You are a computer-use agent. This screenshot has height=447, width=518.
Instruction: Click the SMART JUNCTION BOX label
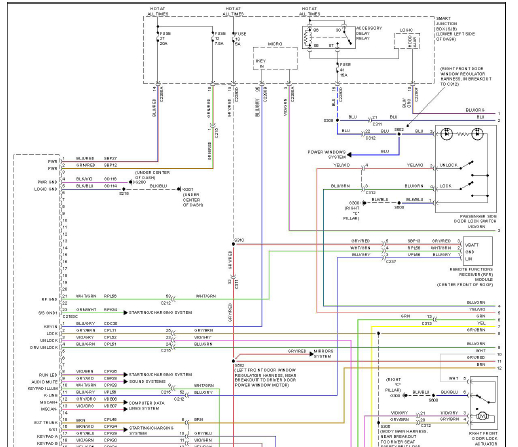tap(446, 24)
